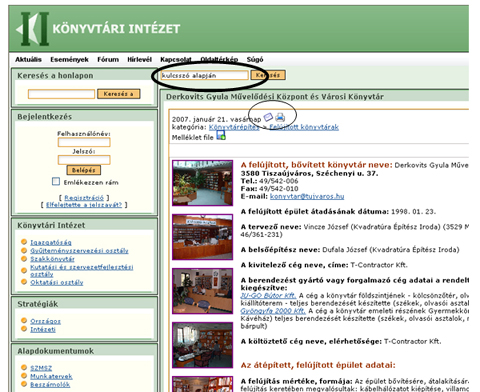Open the Szakkönyvtár link
Image resolution: width=480 pixels, height=392 pixels.
[52, 259]
